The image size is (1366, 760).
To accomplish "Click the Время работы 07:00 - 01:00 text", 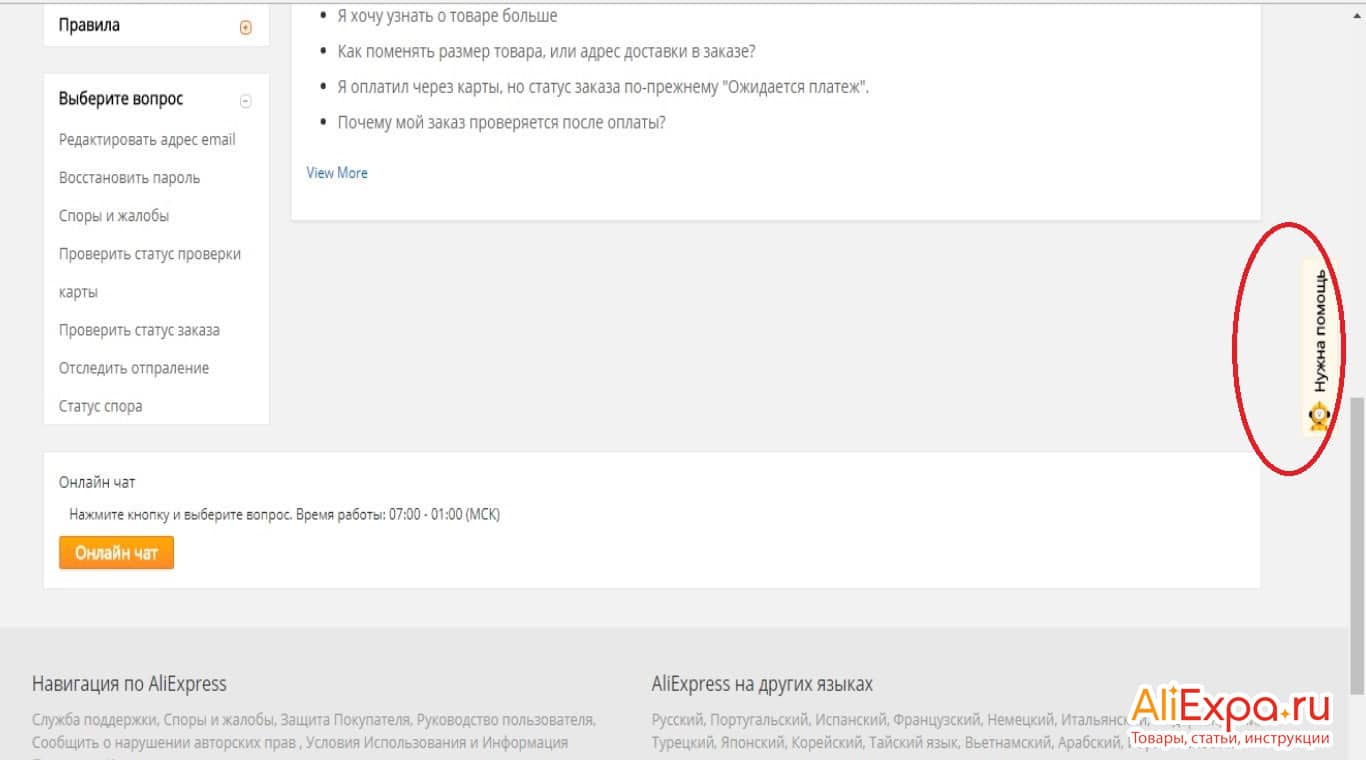I will [398, 515].
